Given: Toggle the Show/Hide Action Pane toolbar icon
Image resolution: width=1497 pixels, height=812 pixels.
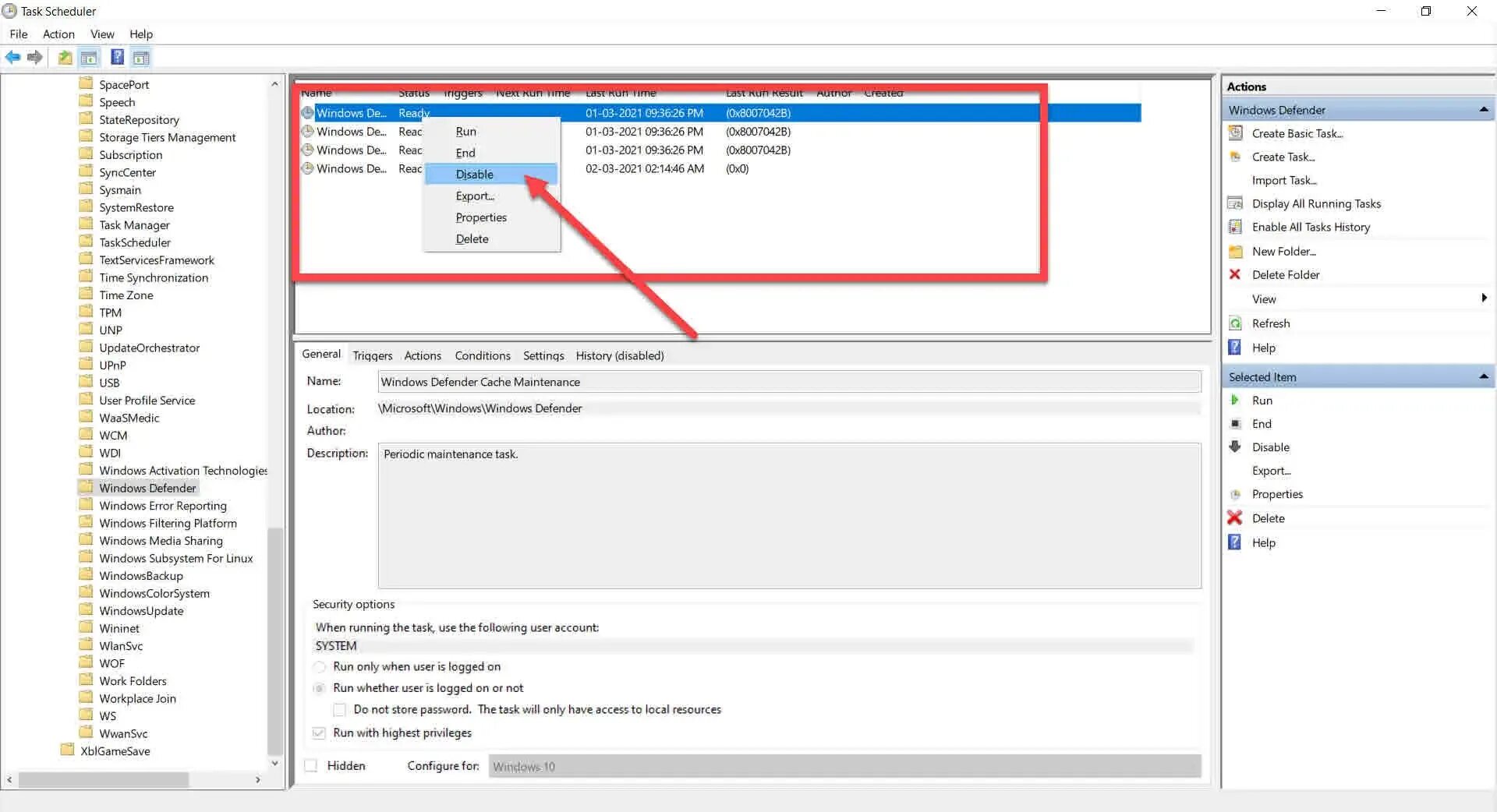Looking at the screenshot, I should (141, 58).
